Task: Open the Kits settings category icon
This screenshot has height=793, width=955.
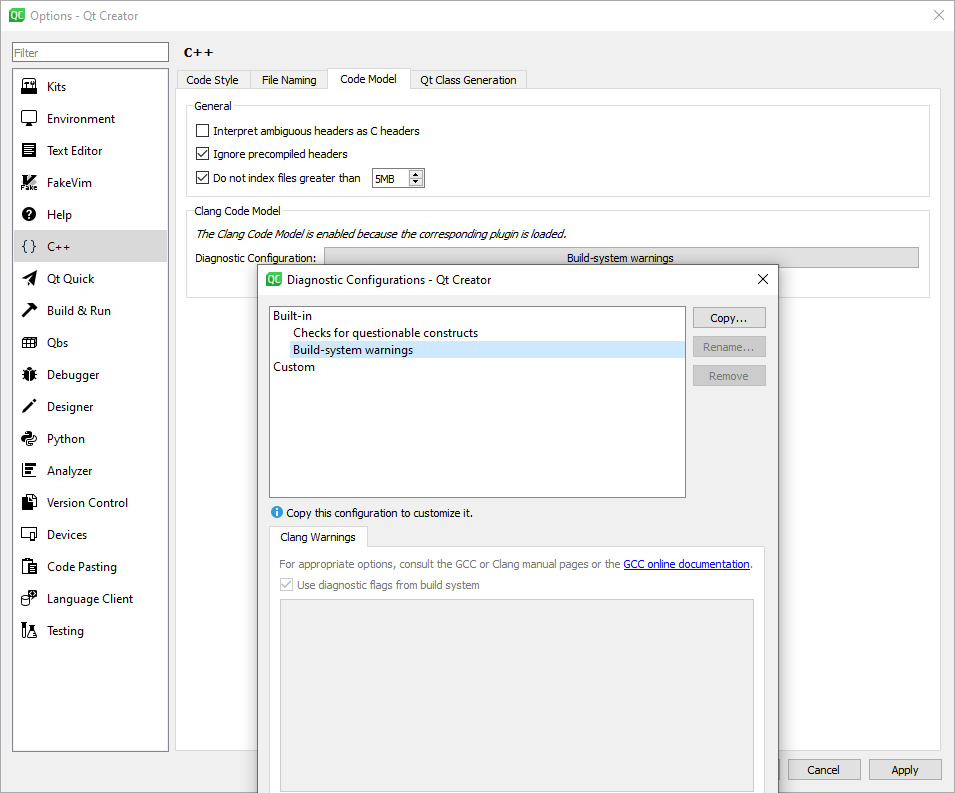Action: (29, 87)
